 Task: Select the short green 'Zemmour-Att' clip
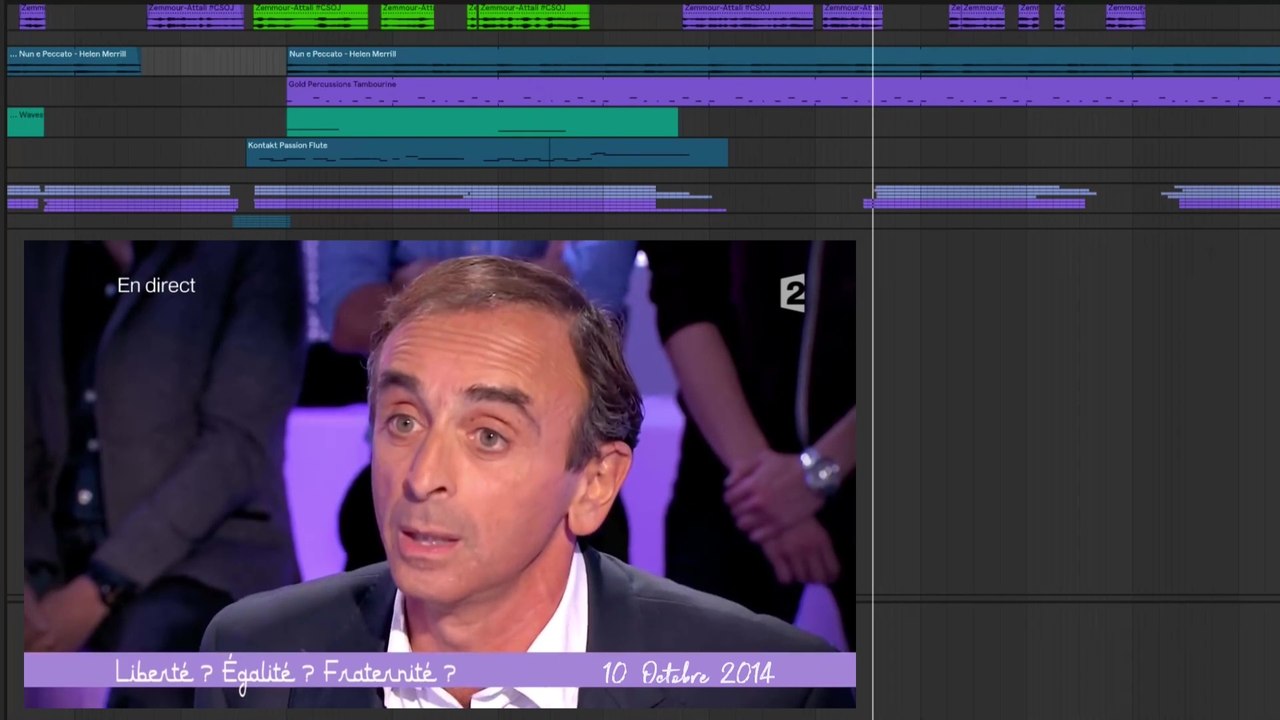(x=407, y=16)
